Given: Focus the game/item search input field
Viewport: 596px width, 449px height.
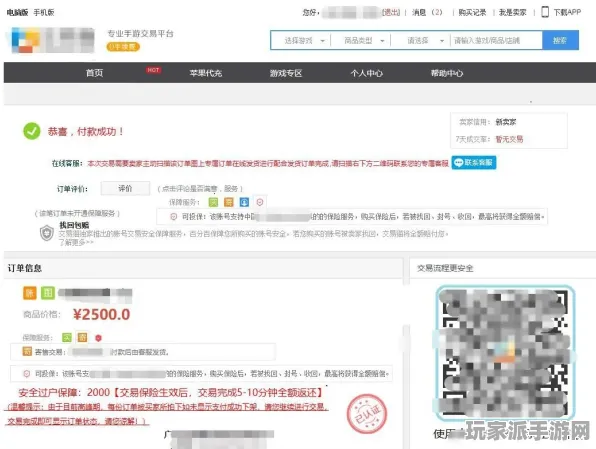Looking at the screenshot, I should pyautogui.click(x=496, y=40).
